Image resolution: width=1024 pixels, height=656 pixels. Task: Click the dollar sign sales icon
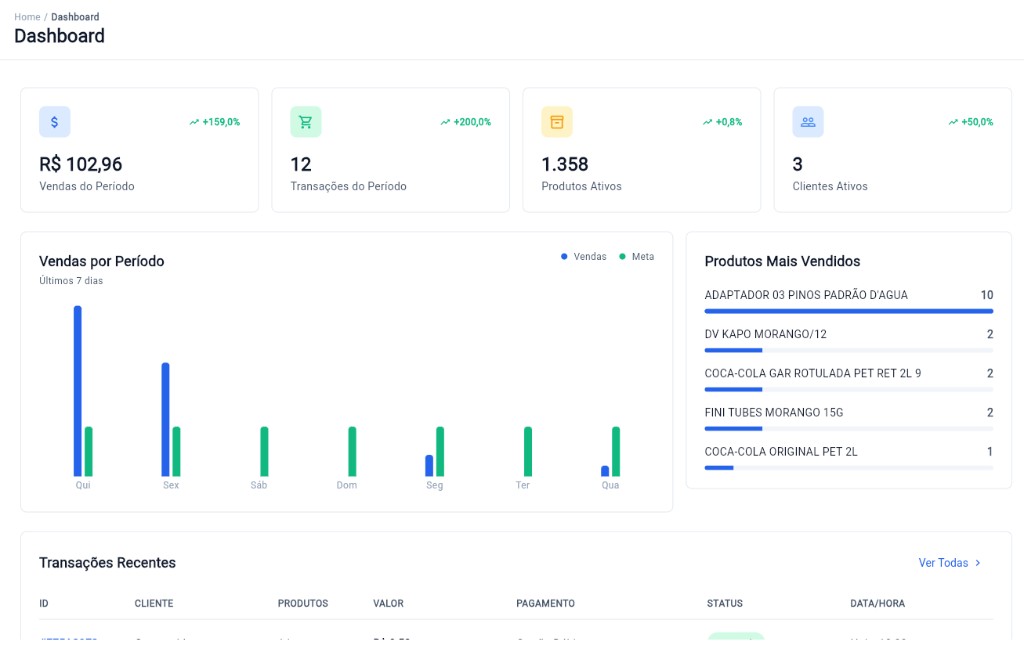(x=54, y=122)
